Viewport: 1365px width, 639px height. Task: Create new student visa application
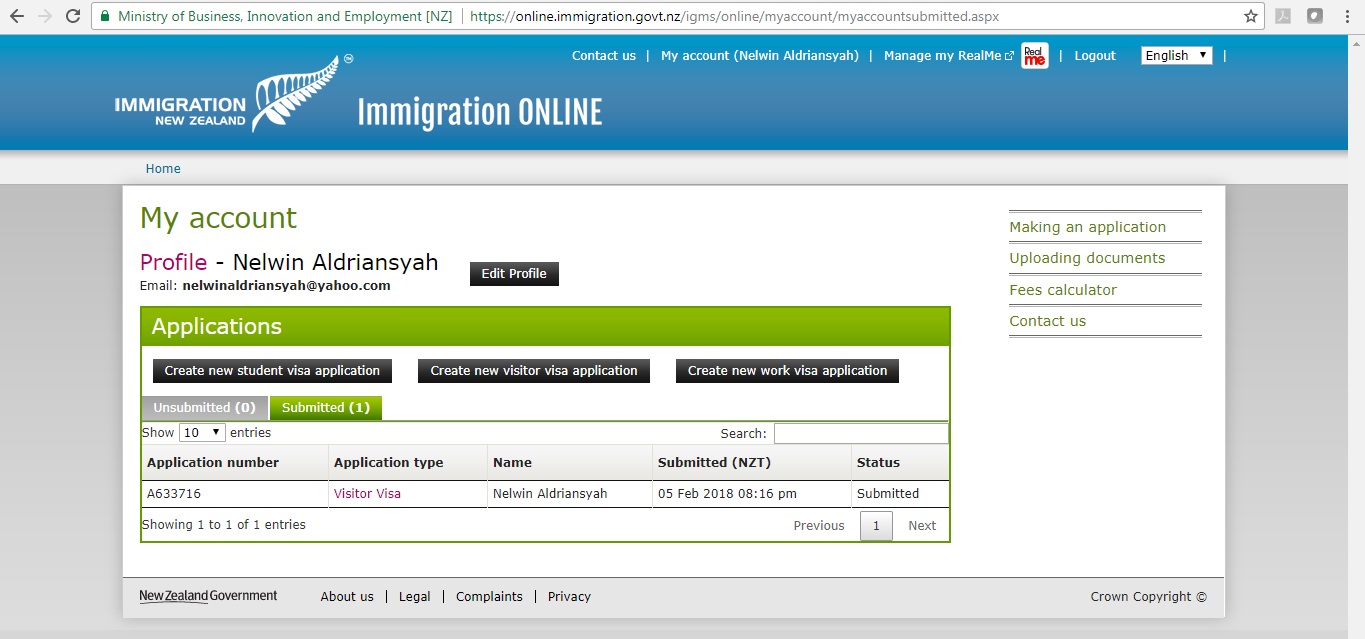click(272, 371)
